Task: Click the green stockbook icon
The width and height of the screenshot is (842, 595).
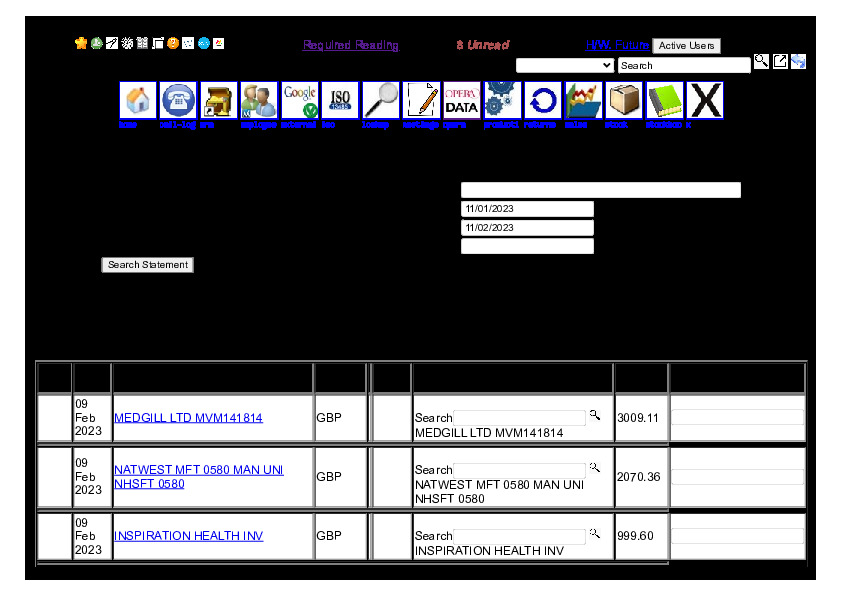Action: 664,101
